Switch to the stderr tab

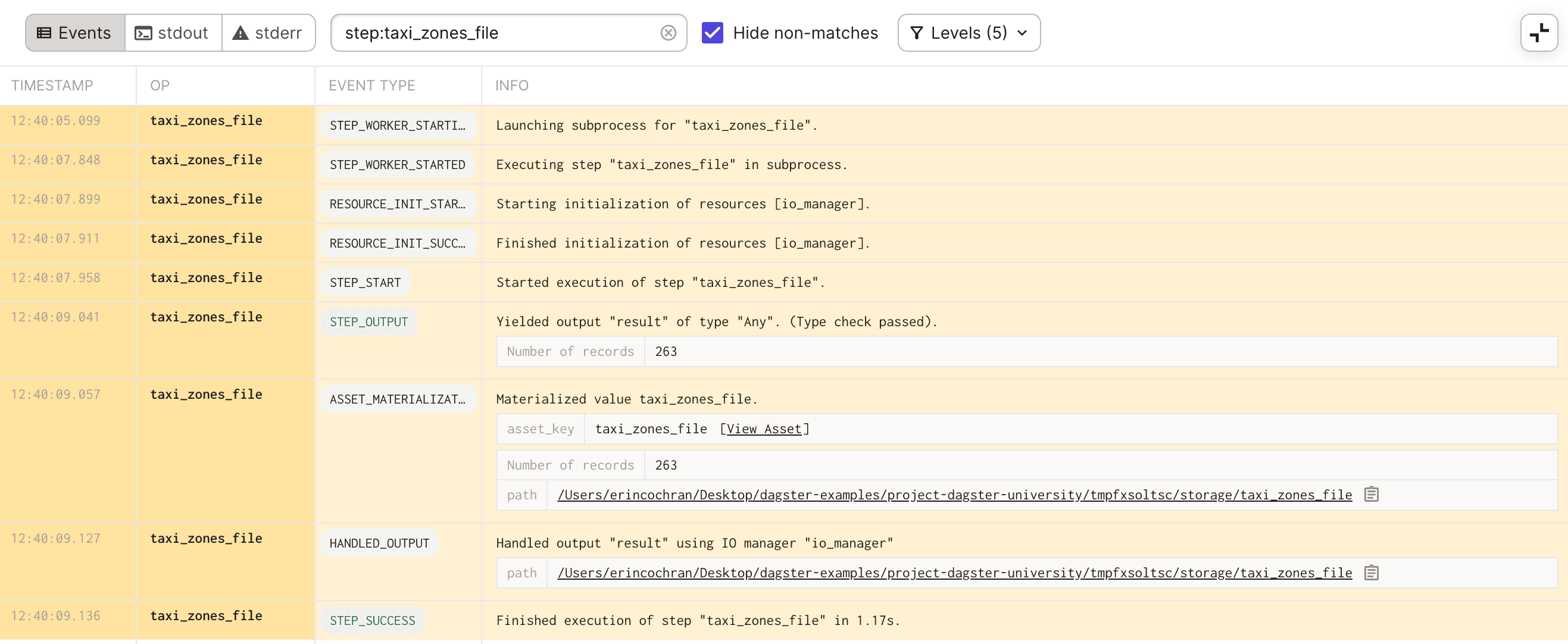tap(268, 32)
